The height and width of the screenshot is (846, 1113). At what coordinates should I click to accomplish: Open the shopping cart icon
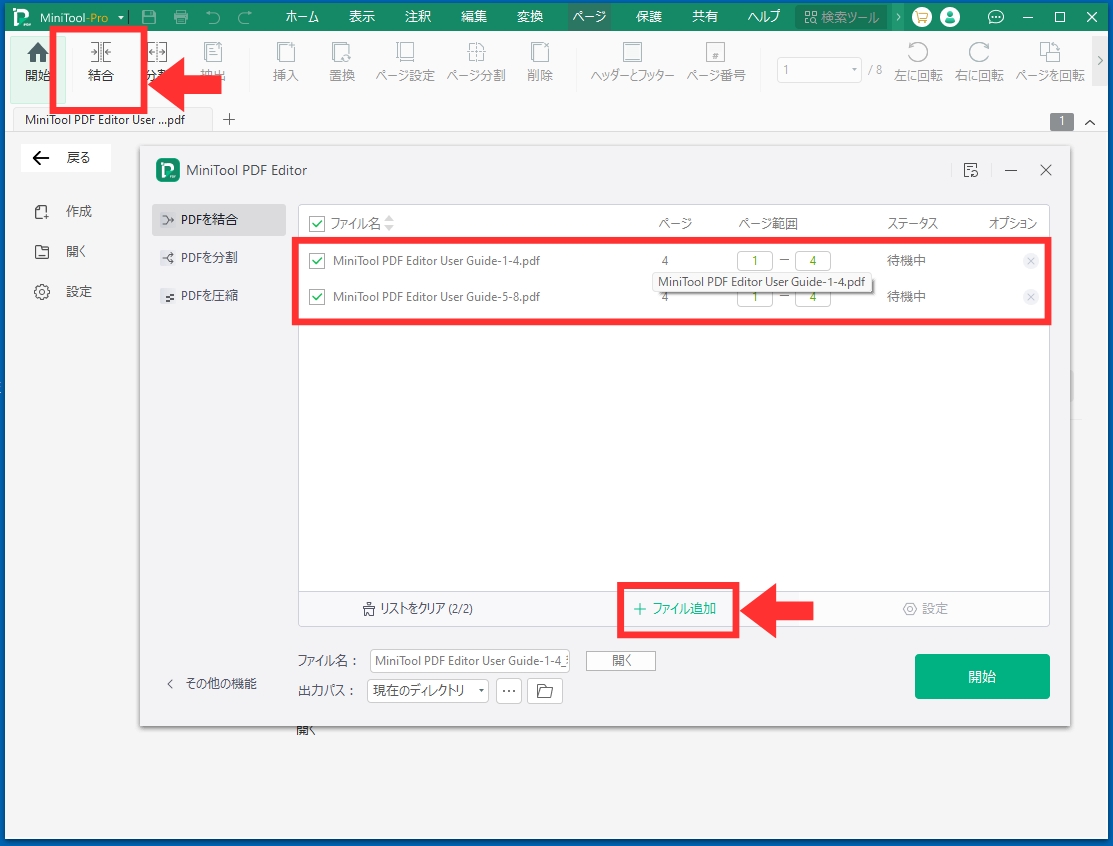(x=921, y=17)
